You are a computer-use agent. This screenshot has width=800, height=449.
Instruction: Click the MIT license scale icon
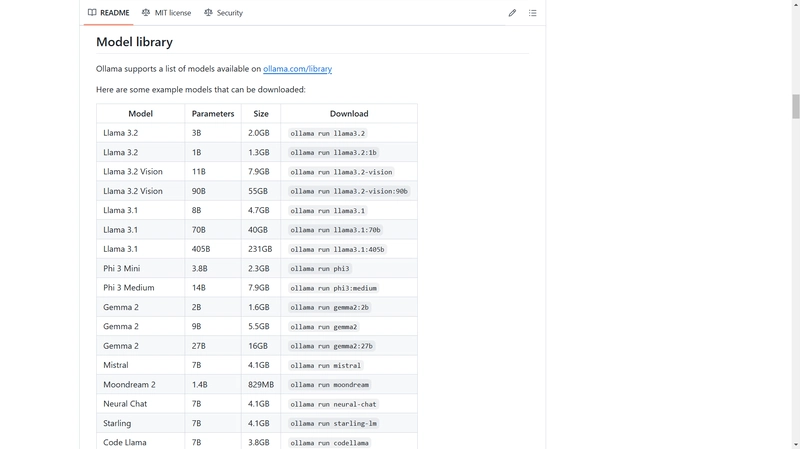tap(146, 12)
